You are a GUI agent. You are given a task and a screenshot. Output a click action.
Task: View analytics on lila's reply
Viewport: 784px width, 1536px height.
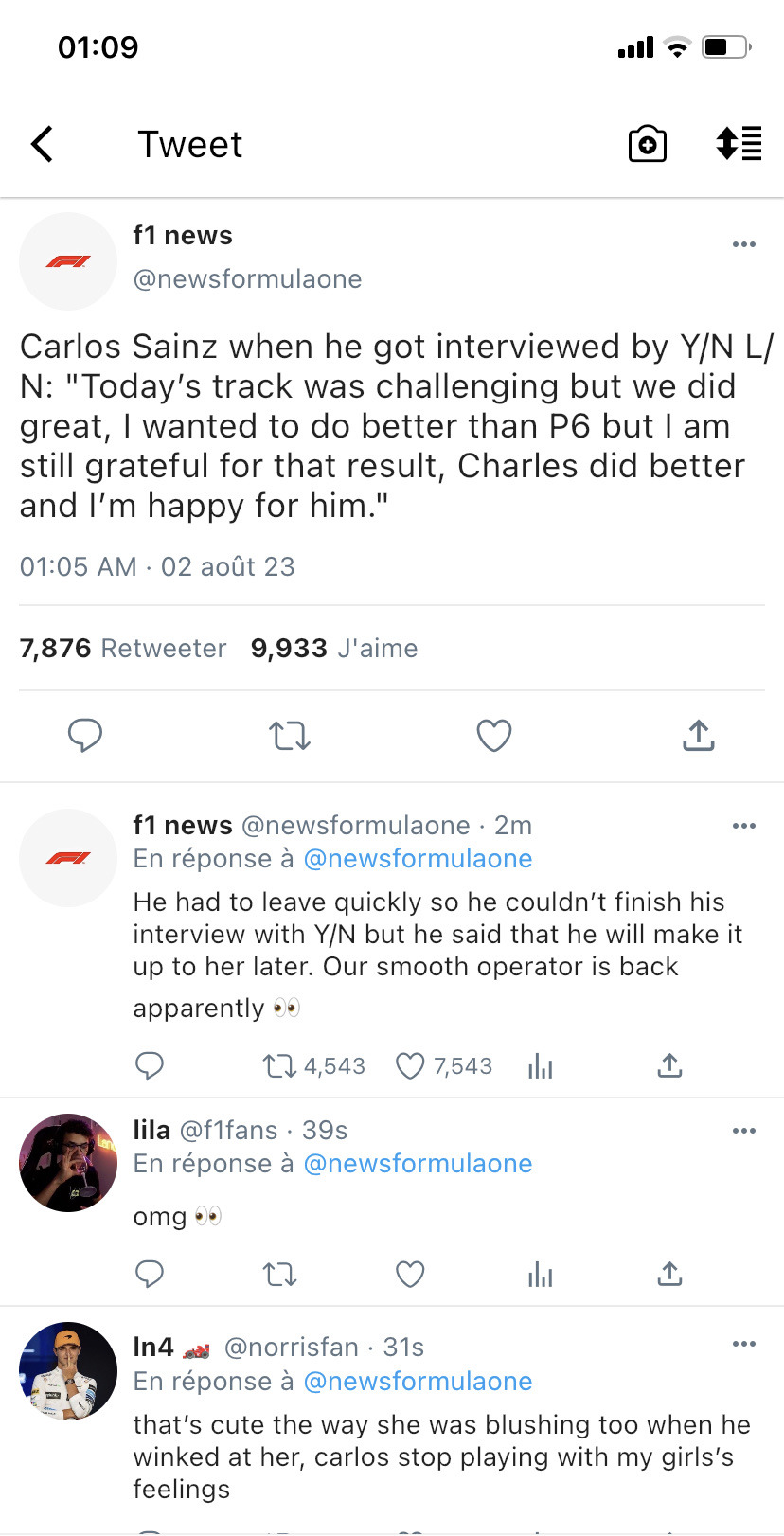point(540,1275)
